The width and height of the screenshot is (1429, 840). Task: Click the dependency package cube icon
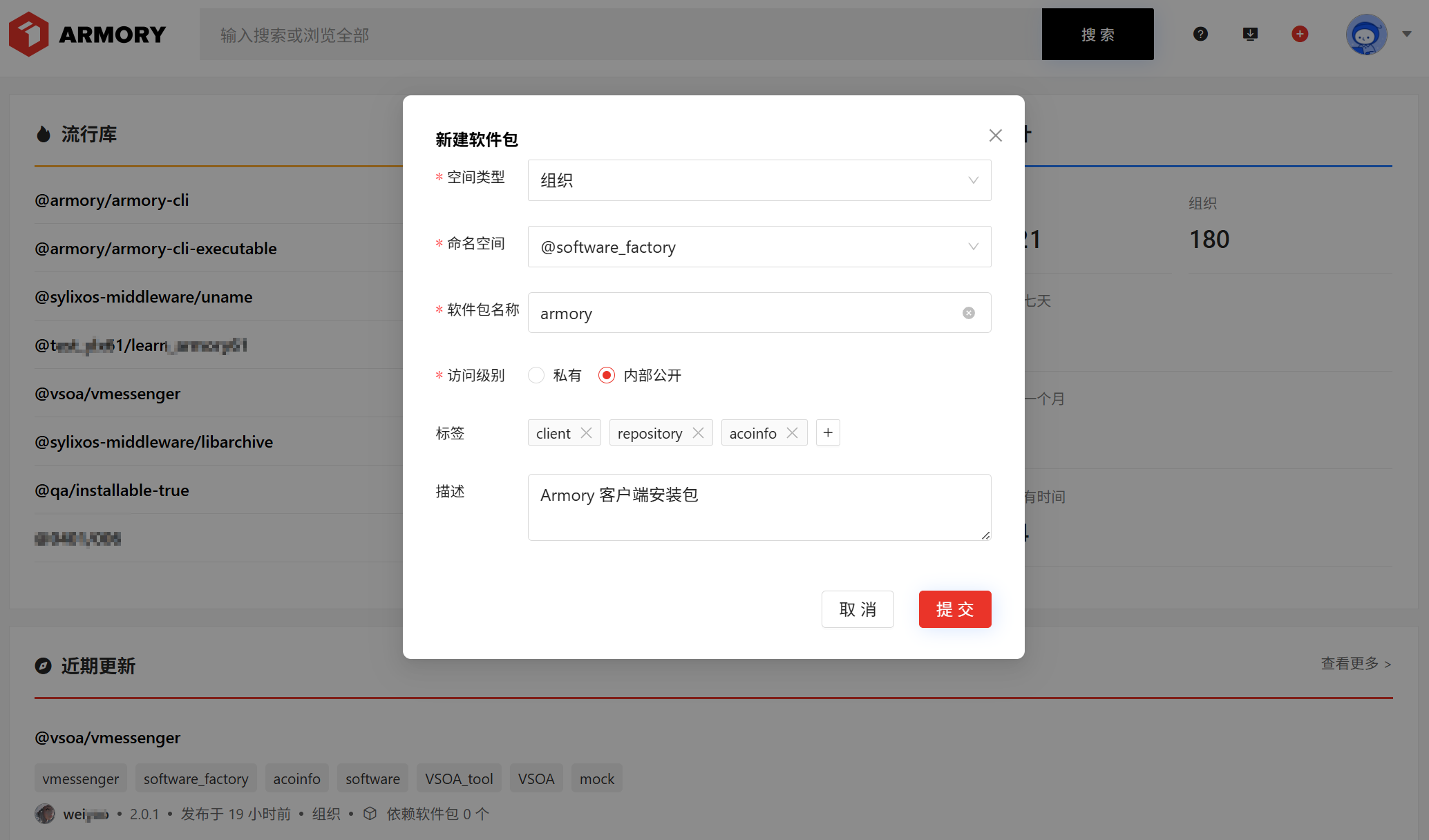coord(370,814)
